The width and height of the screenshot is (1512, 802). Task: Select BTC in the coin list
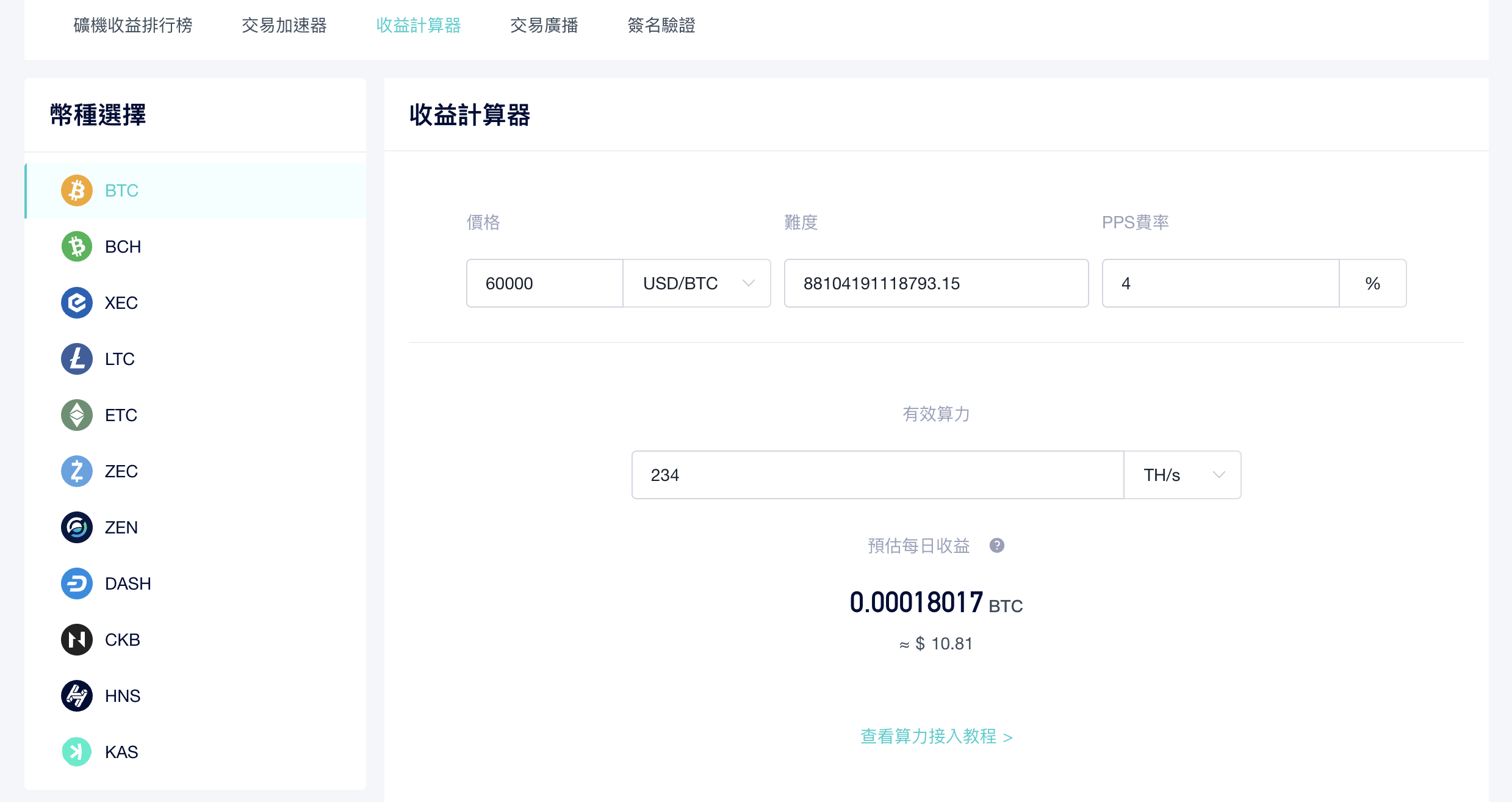coord(195,190)
